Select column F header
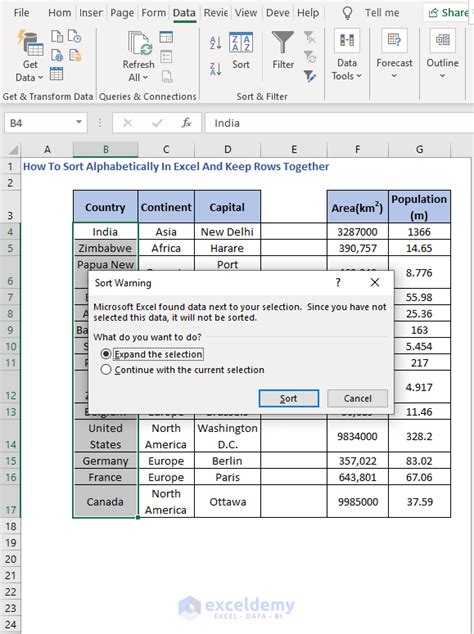This screenshot has height=634, width=474. (358, 150)
